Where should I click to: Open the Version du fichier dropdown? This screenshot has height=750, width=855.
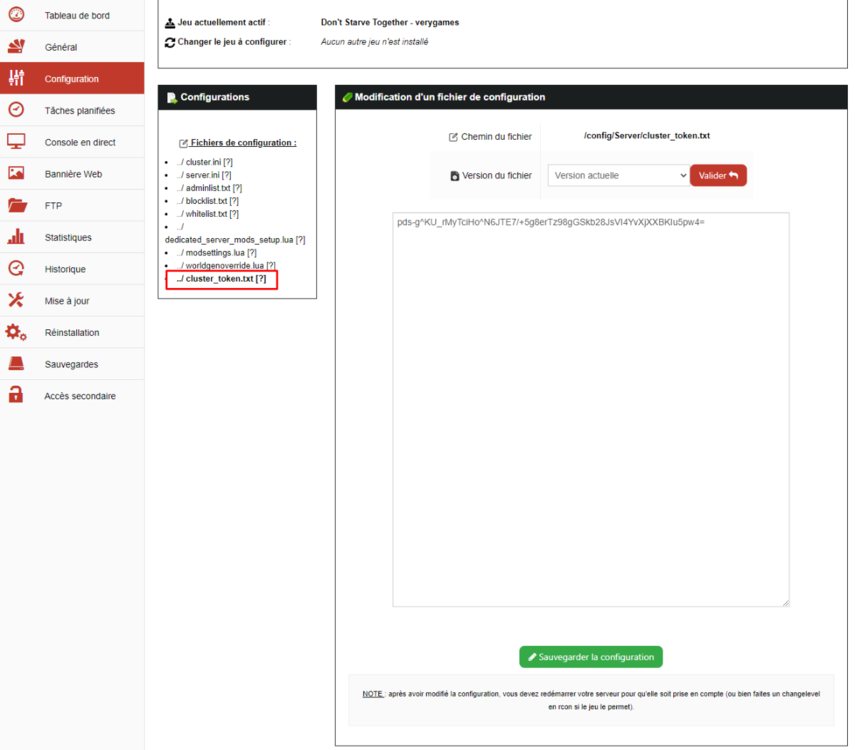click(x=617, y=175)
